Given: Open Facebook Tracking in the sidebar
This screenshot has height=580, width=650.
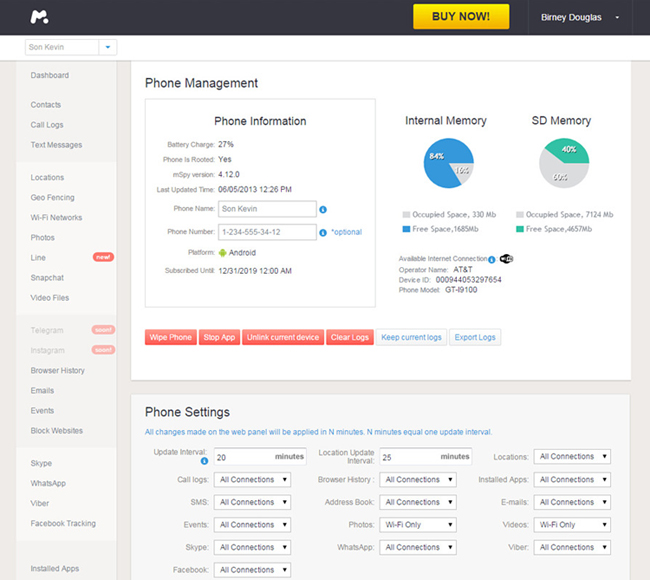Looking at the screenshot, I should pyautogui.click(x=63, y=524).
